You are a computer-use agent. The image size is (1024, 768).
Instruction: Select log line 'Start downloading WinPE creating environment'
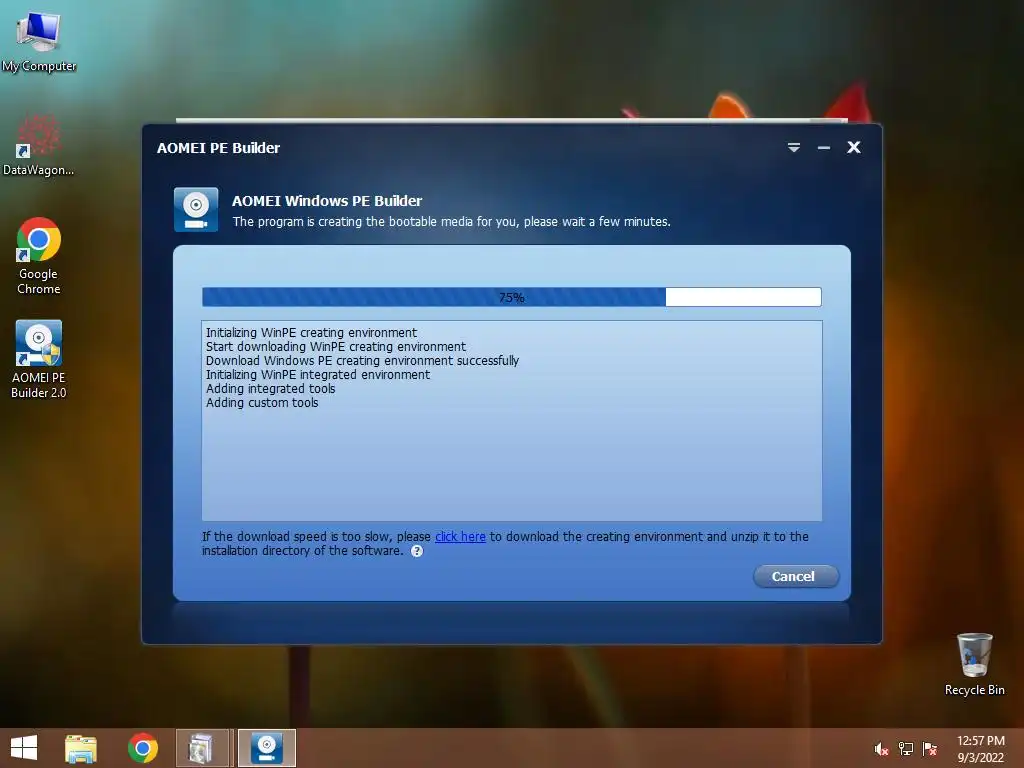(336, 347)
